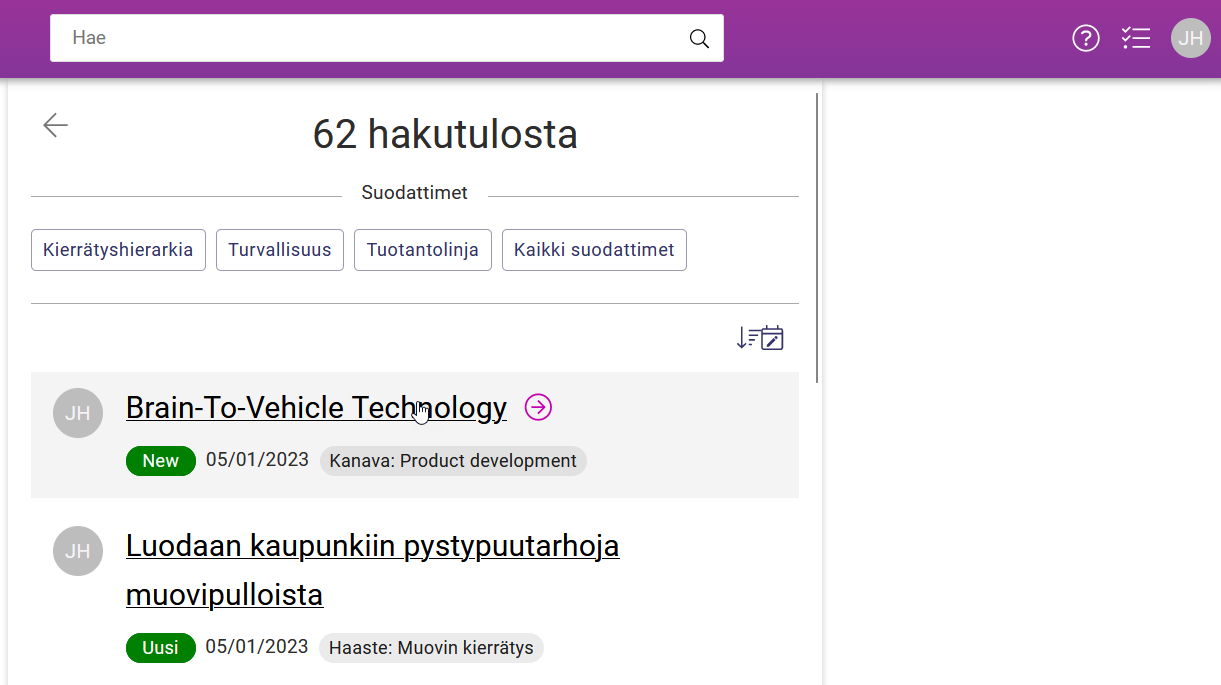
Task: Open the Tuotantolinja filter
Action: [423, 250]
